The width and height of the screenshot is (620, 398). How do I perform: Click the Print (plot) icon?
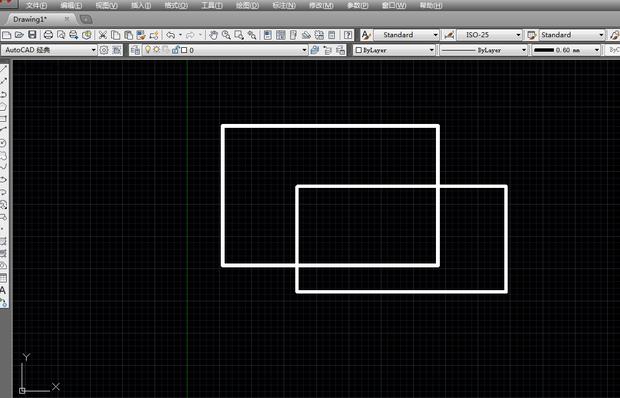(x=48, y=35)
